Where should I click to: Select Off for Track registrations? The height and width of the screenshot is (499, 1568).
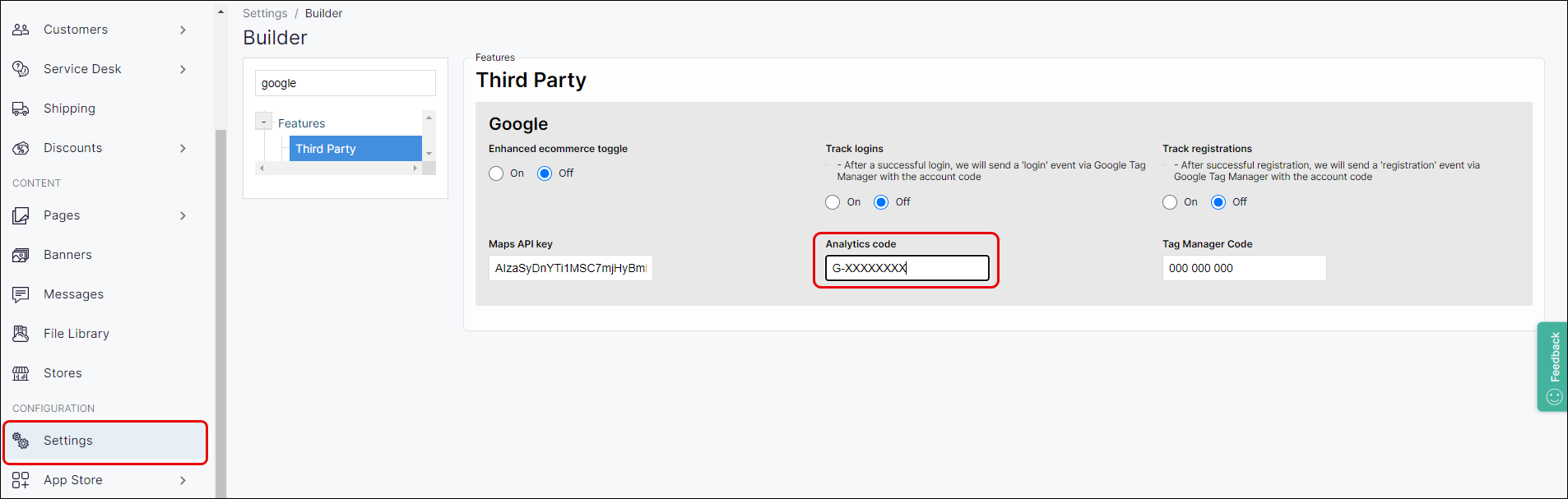tap(1218, 202)
